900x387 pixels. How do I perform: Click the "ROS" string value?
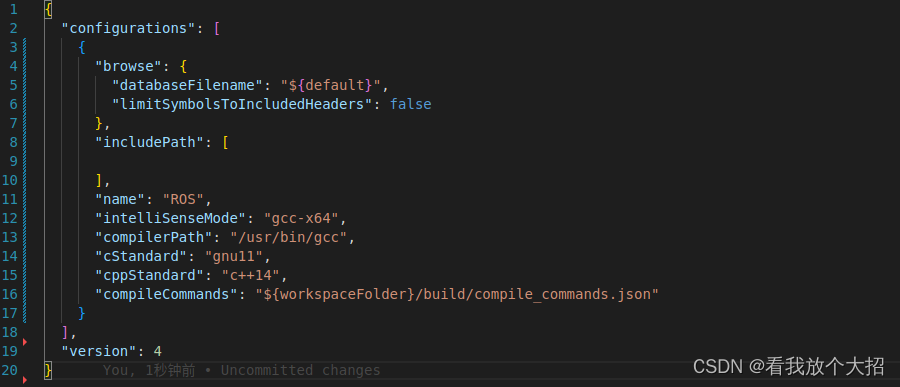click(184, 199)
